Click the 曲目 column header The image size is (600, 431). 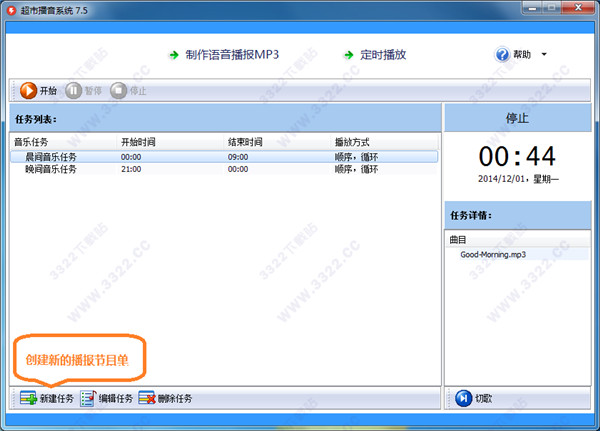517,240
